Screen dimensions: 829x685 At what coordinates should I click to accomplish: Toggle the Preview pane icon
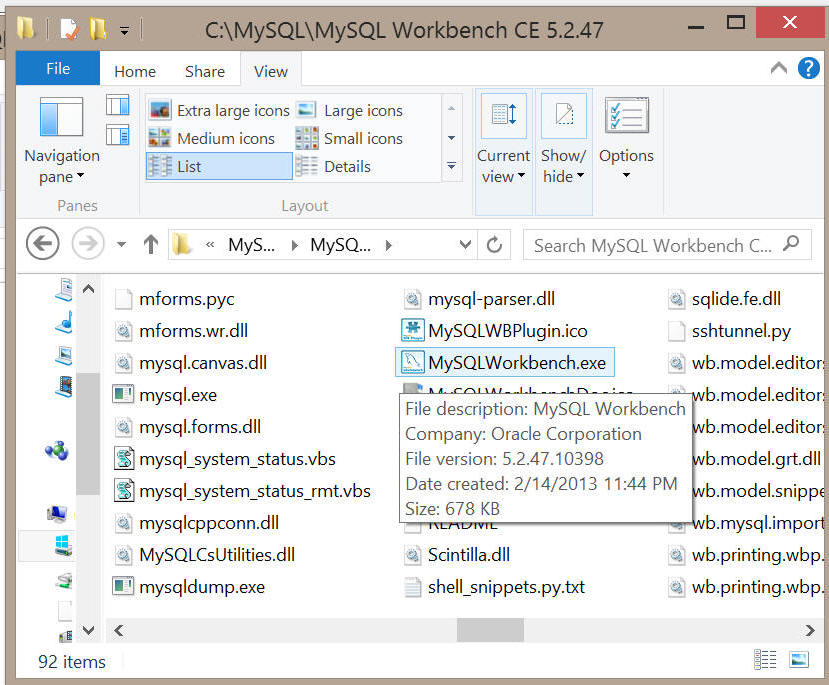coord(117,105)
